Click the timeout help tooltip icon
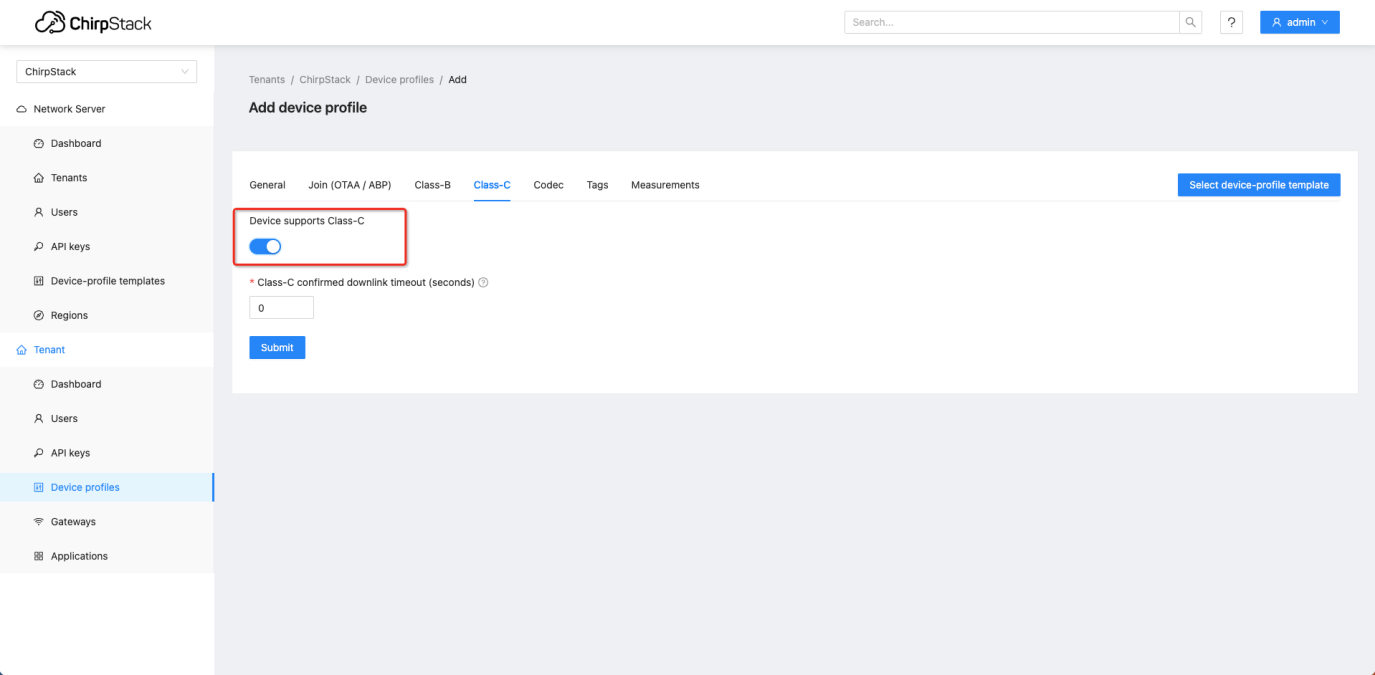This screenshot has height=675, width=1375. click(x=484, y=283)
